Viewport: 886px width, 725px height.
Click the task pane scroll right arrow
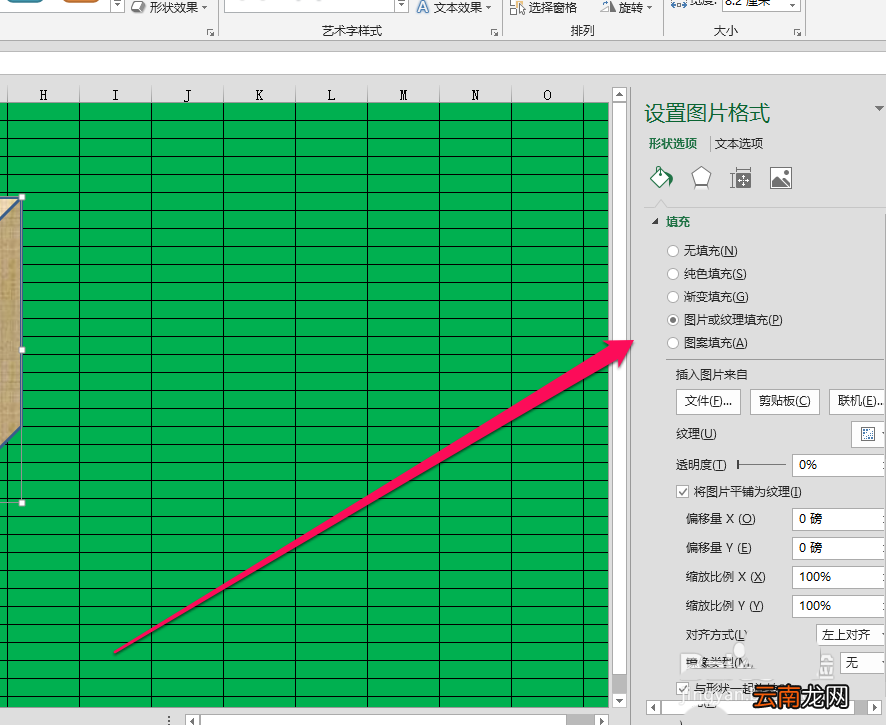click(x=875, y=707)
